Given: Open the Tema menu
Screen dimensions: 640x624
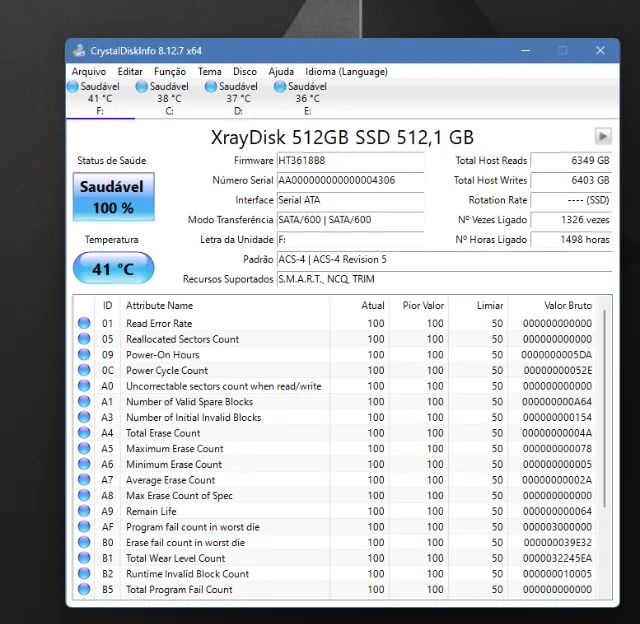Looking at the screenshot, I should [209, 72].
